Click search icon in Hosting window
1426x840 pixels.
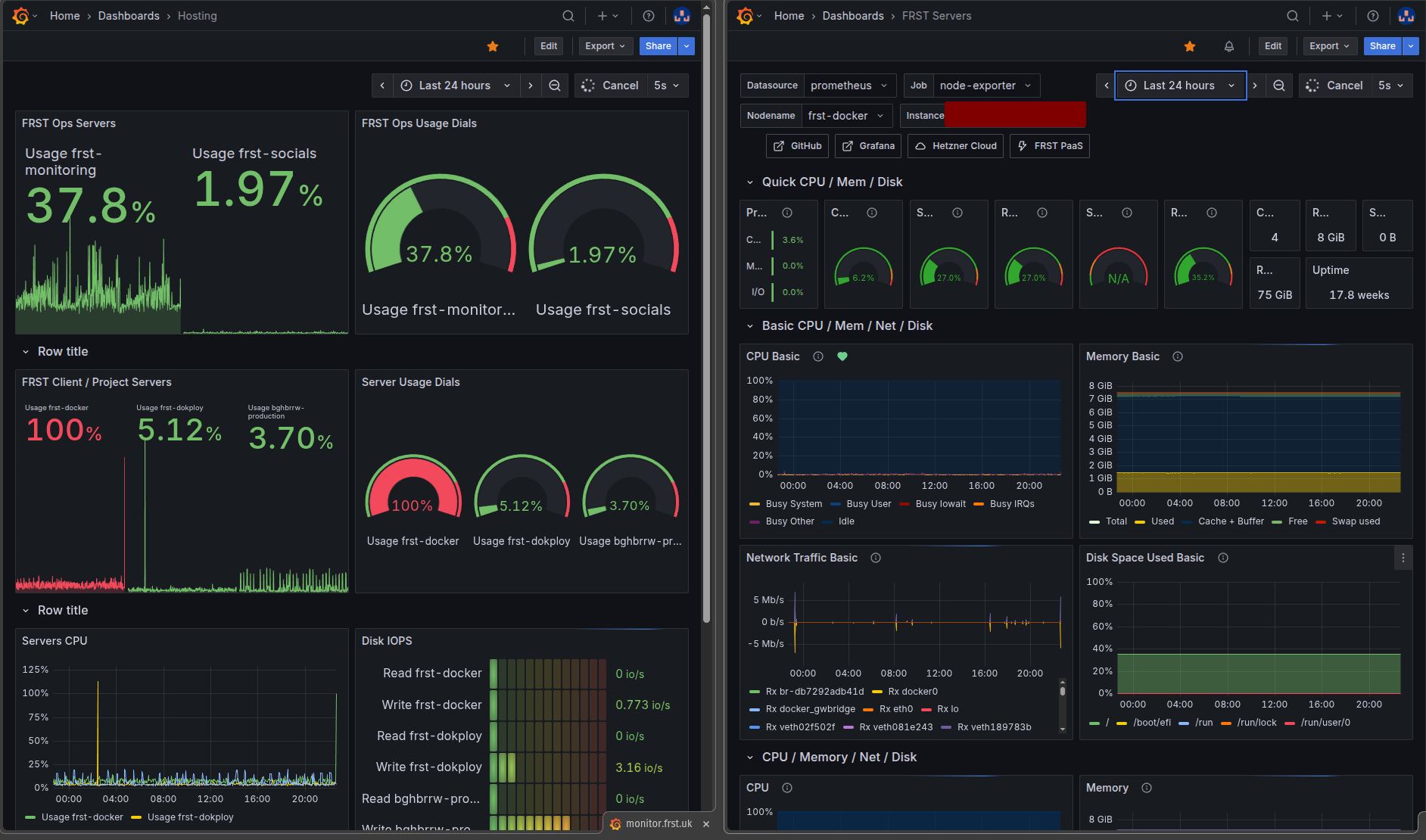pyautogui.click(x=568, y=16)
